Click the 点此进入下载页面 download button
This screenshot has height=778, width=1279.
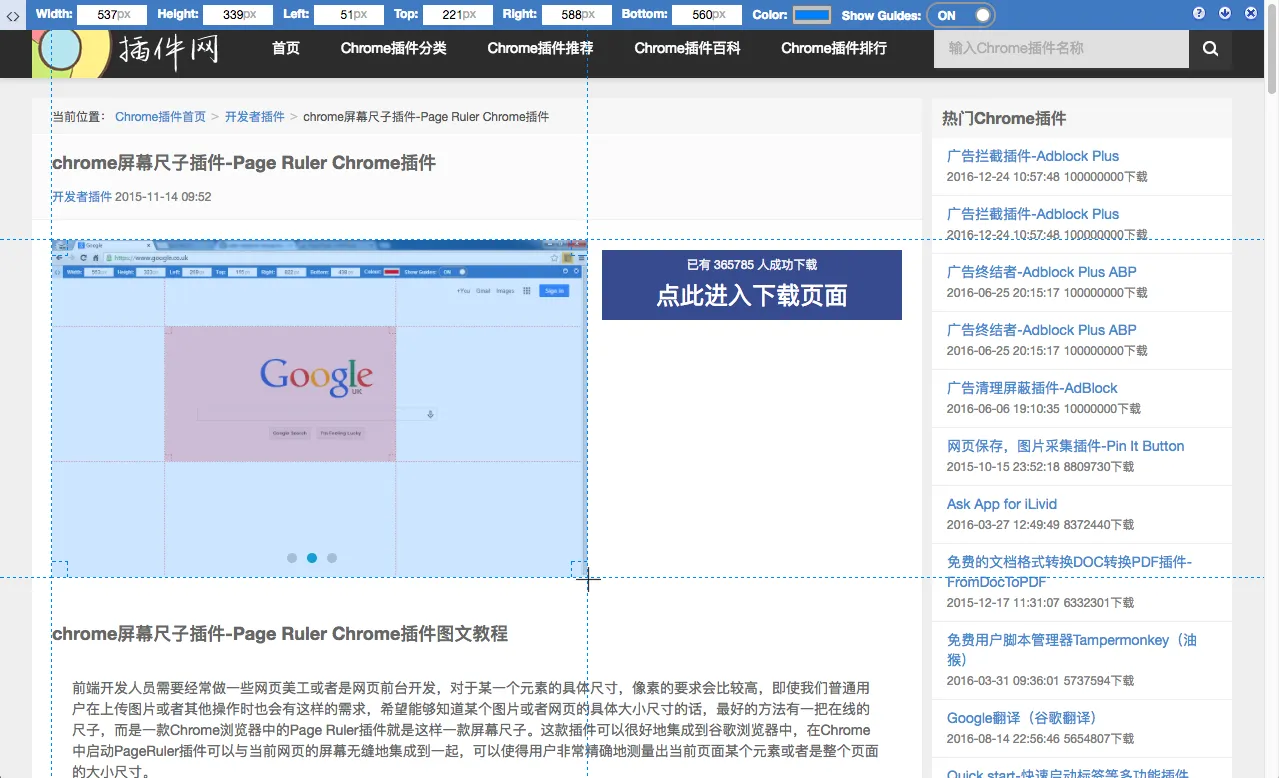751,285
